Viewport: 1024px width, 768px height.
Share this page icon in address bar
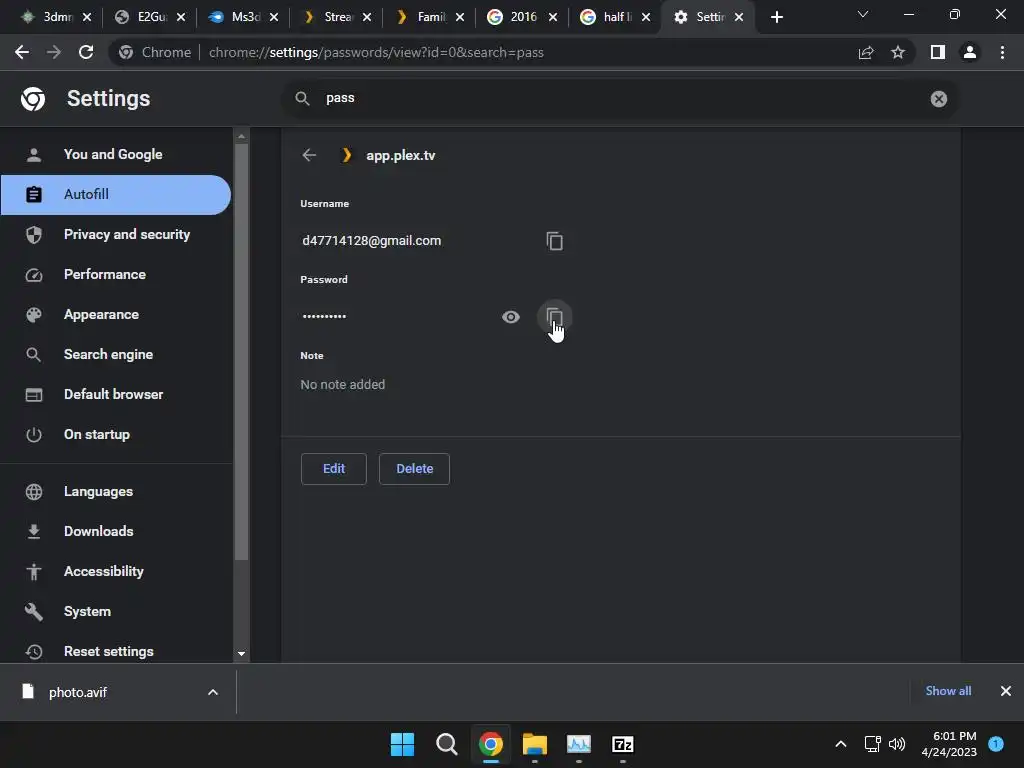pyautogui.click(x=866, y=52)
